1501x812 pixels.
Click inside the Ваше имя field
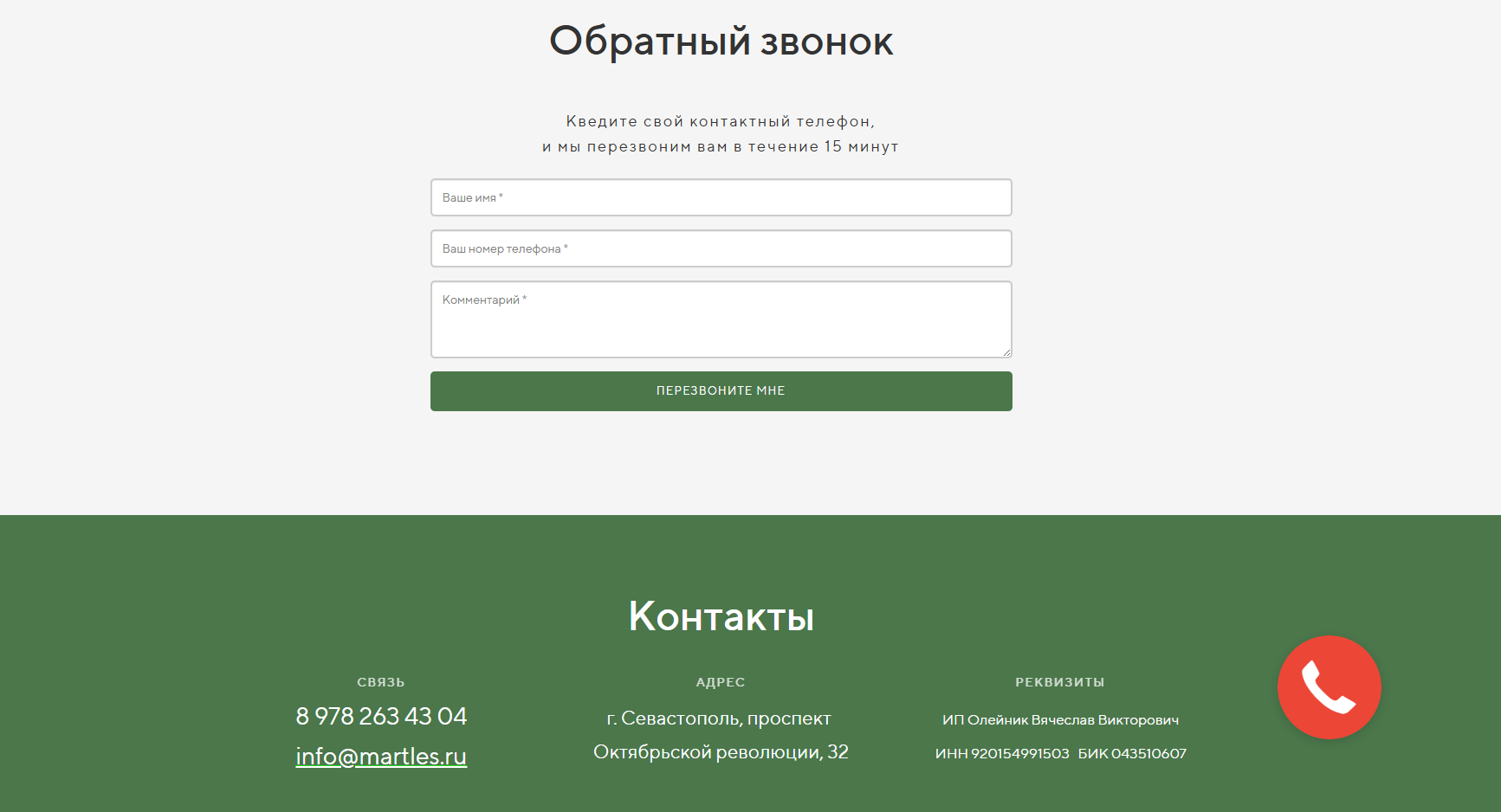click(x=721, y=197)
